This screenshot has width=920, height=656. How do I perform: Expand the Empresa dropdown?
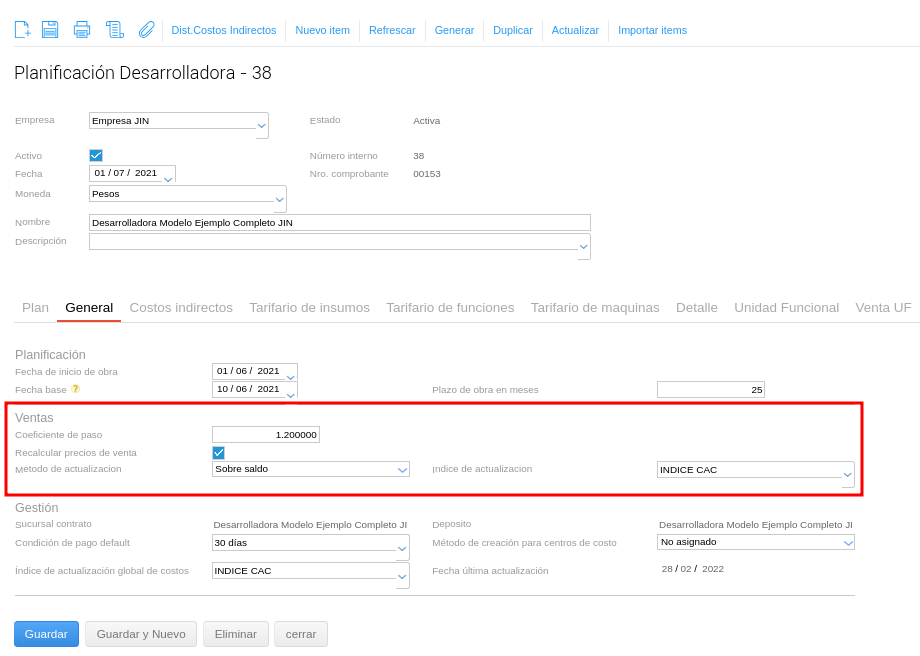262,125
